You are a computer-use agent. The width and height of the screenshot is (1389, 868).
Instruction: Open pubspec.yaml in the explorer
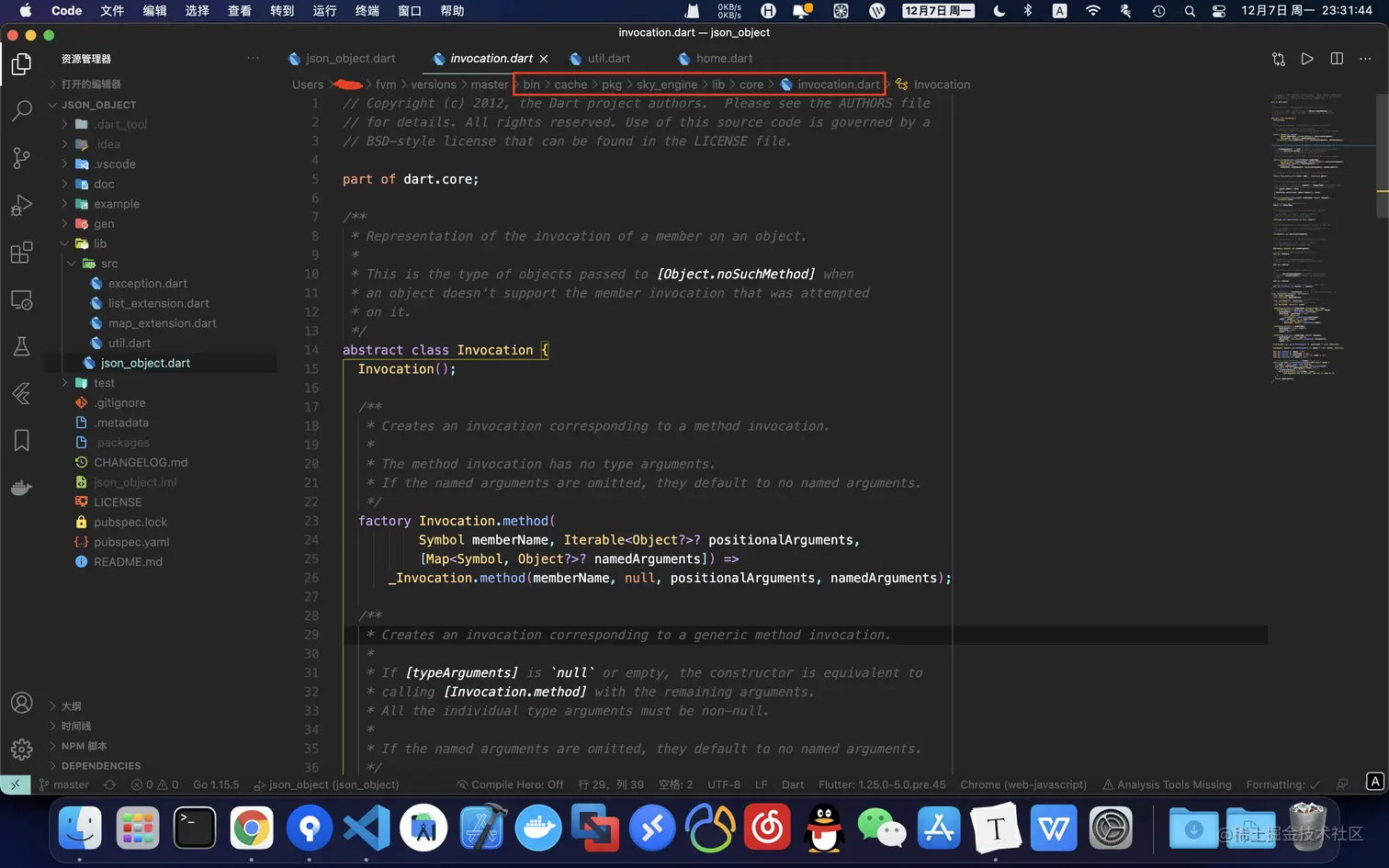click(131, 542)
